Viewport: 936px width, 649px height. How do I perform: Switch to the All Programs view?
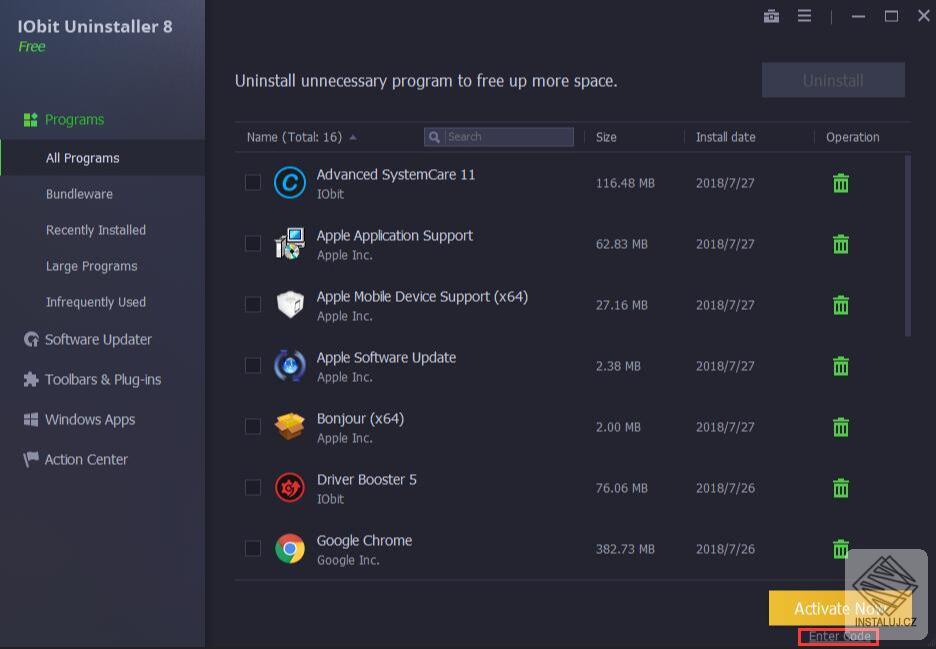click(x=83, y=157)
